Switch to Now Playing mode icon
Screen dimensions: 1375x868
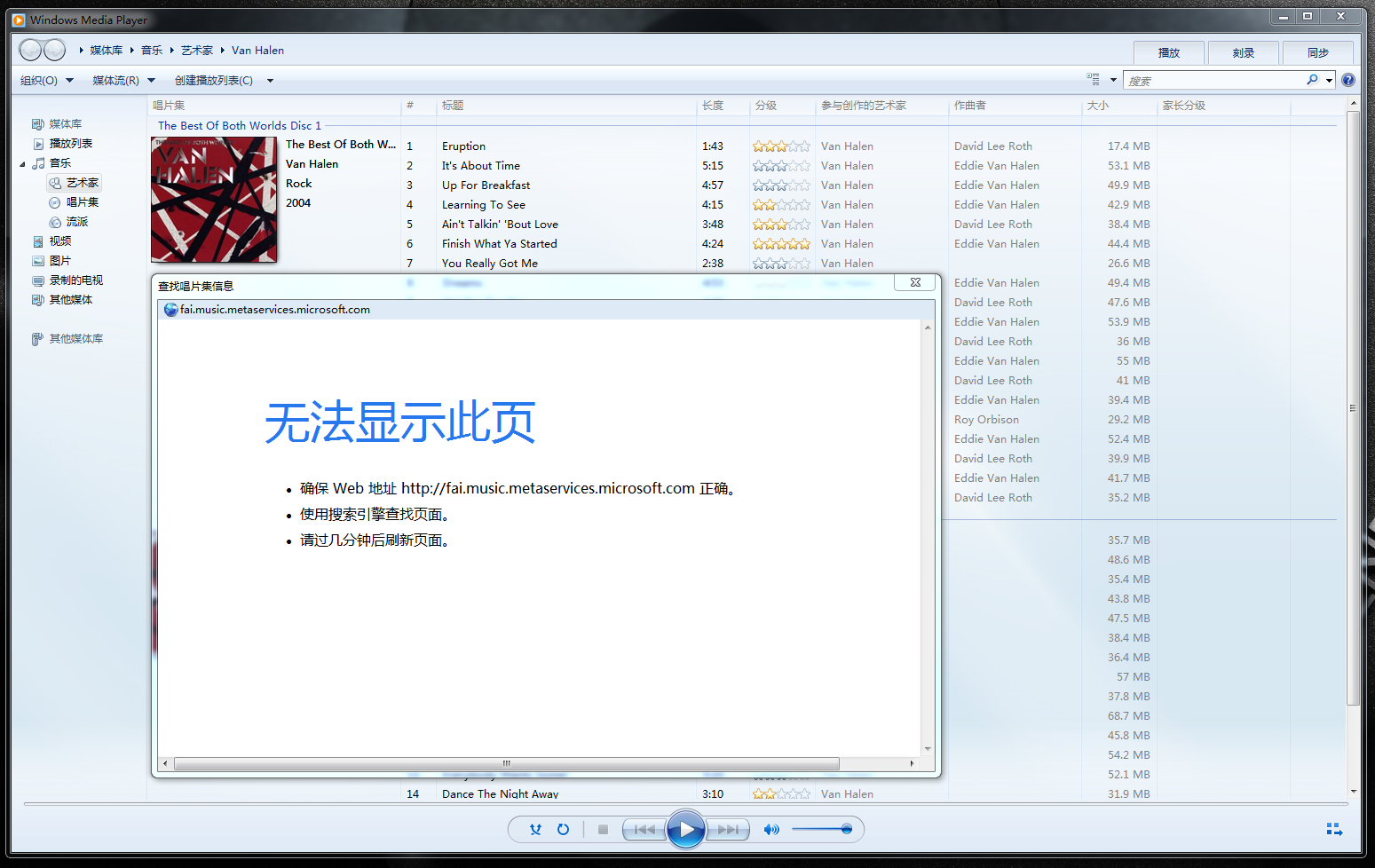1334,829
